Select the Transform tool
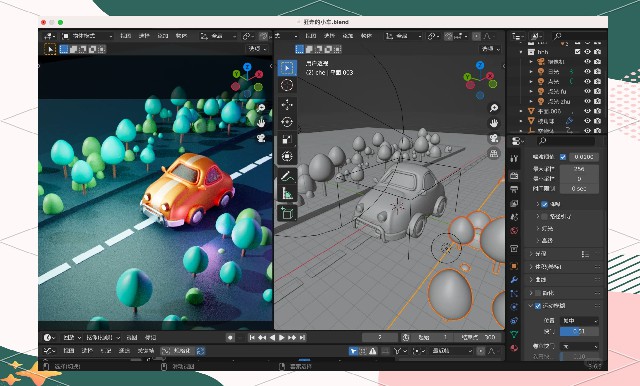The height and width of the screenshot is (386, 640). [287, 156]
